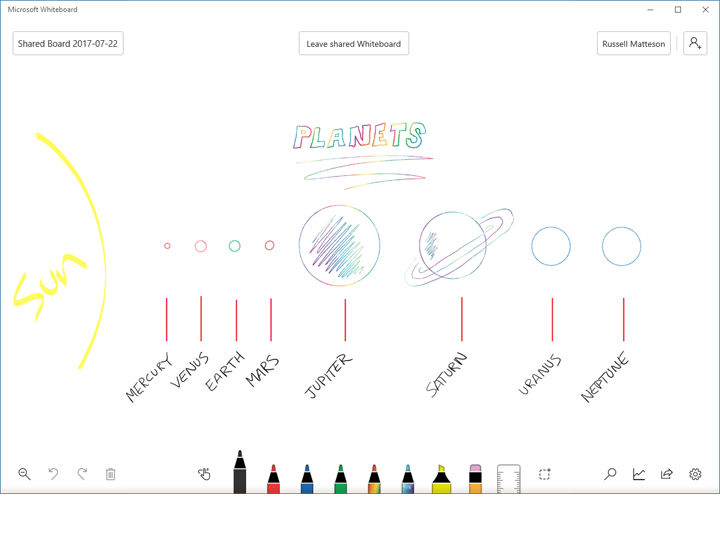
Task: Click the line chart icon
Action: [x=639, y=474]
